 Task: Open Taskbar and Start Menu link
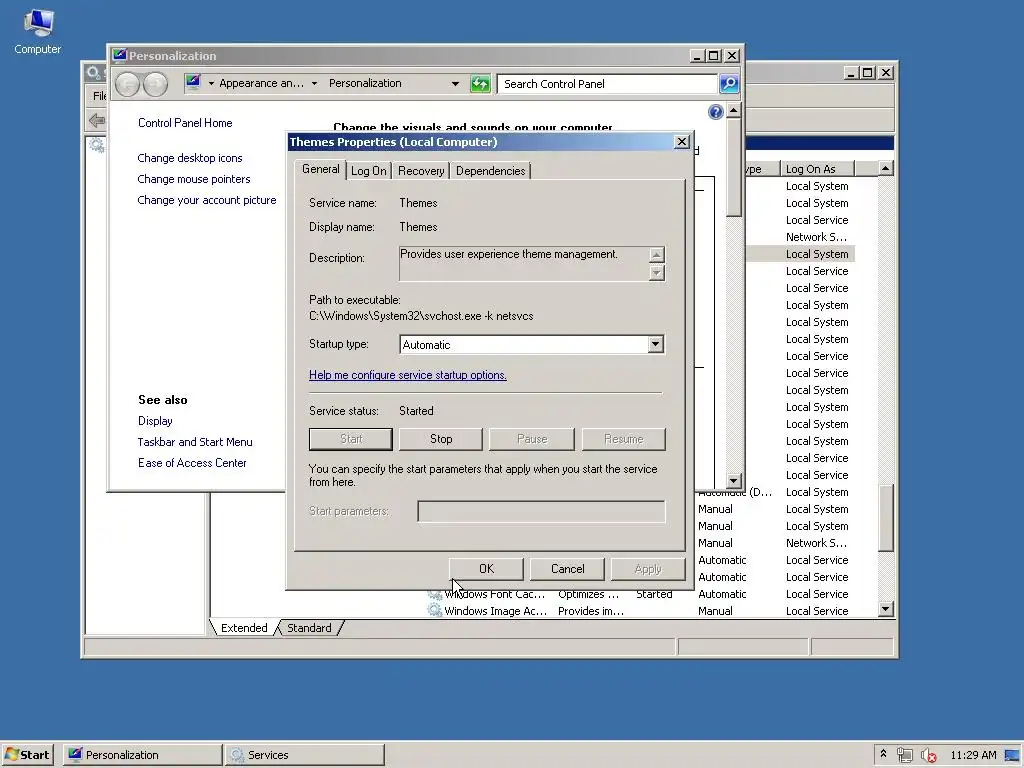(195, 442)
